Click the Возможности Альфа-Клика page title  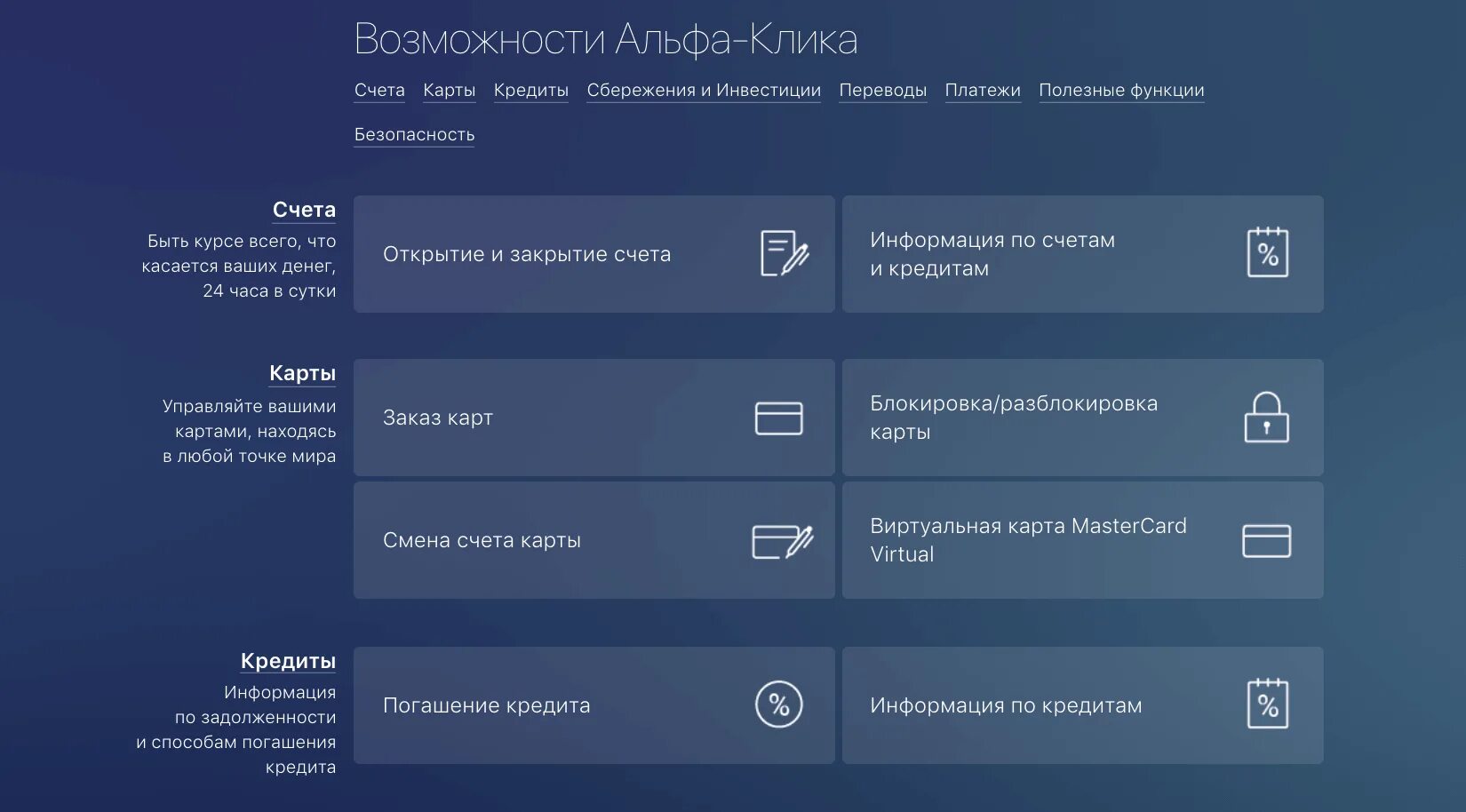point(606,39)
